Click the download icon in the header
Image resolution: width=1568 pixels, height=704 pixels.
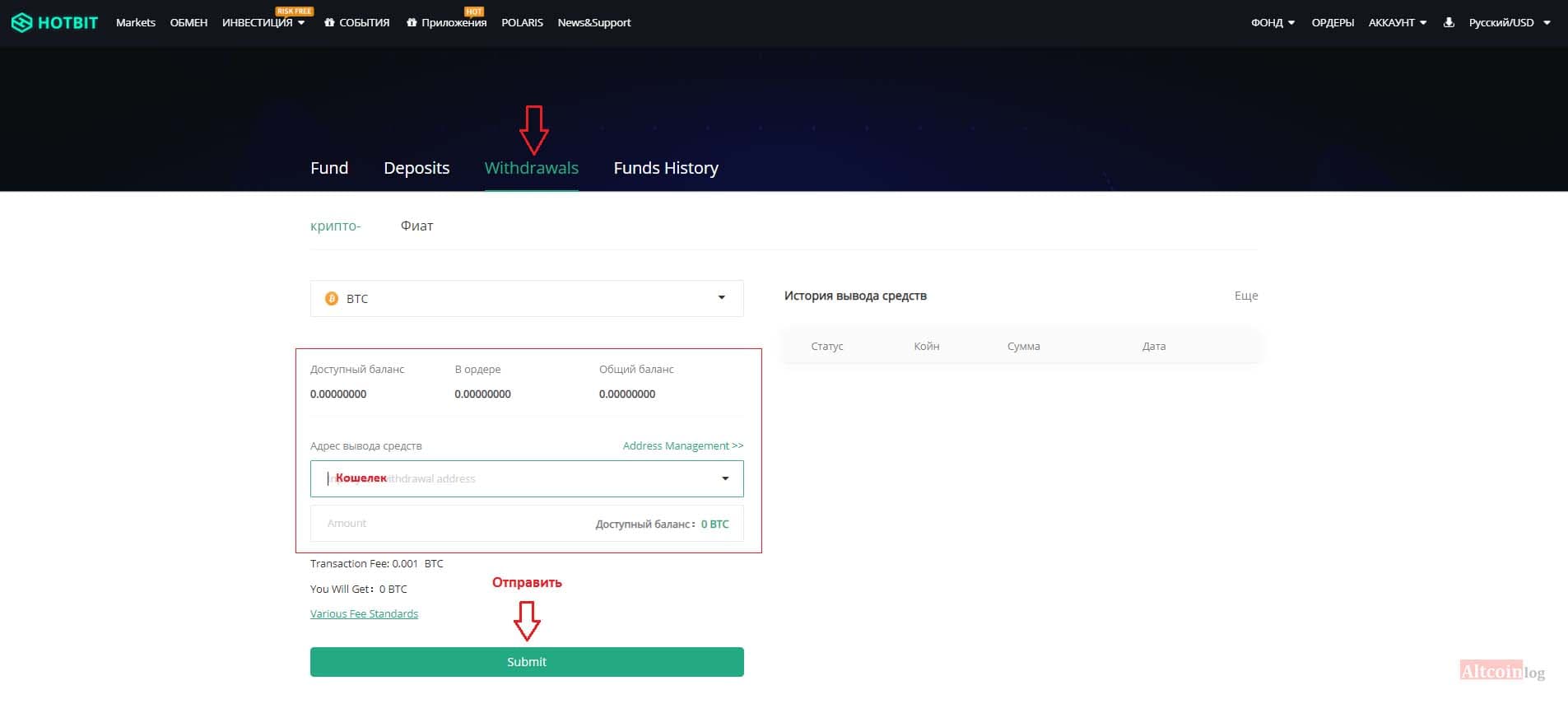[x=1449, y=22]
